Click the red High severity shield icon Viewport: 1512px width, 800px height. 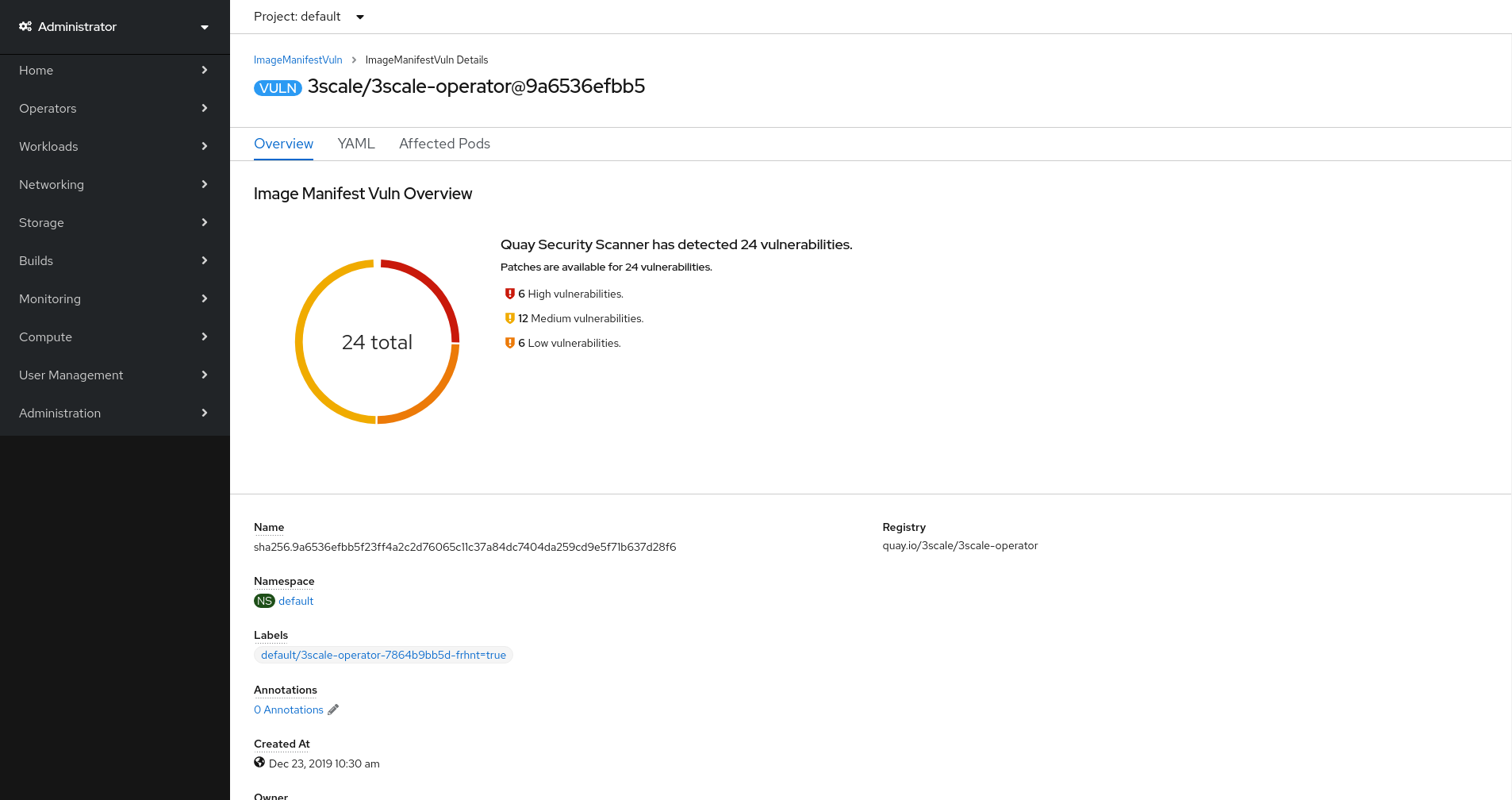[510, 294]
